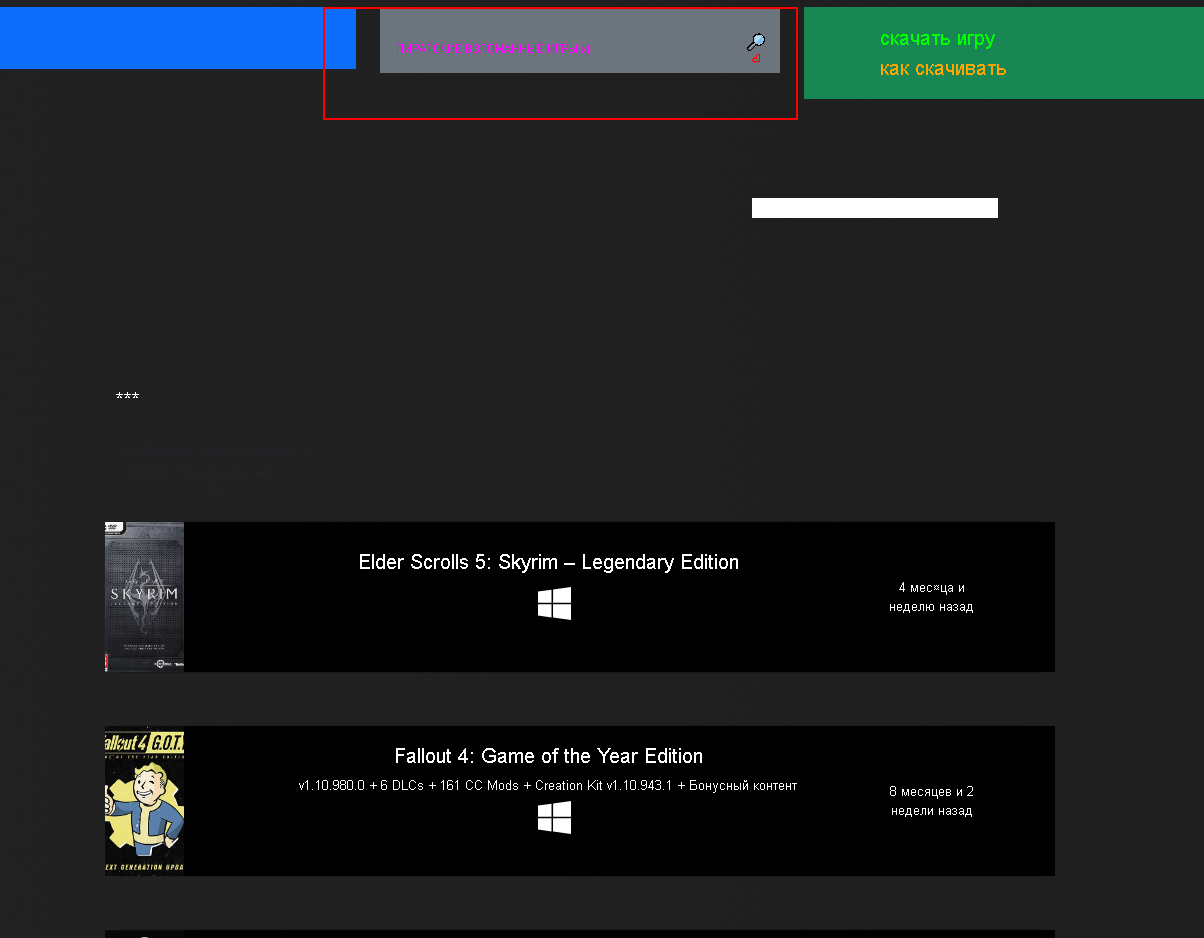Click the Fallout 4 version and DLC details line
The height and width of the screenshot is (938, 1204).
click(547, 786)
